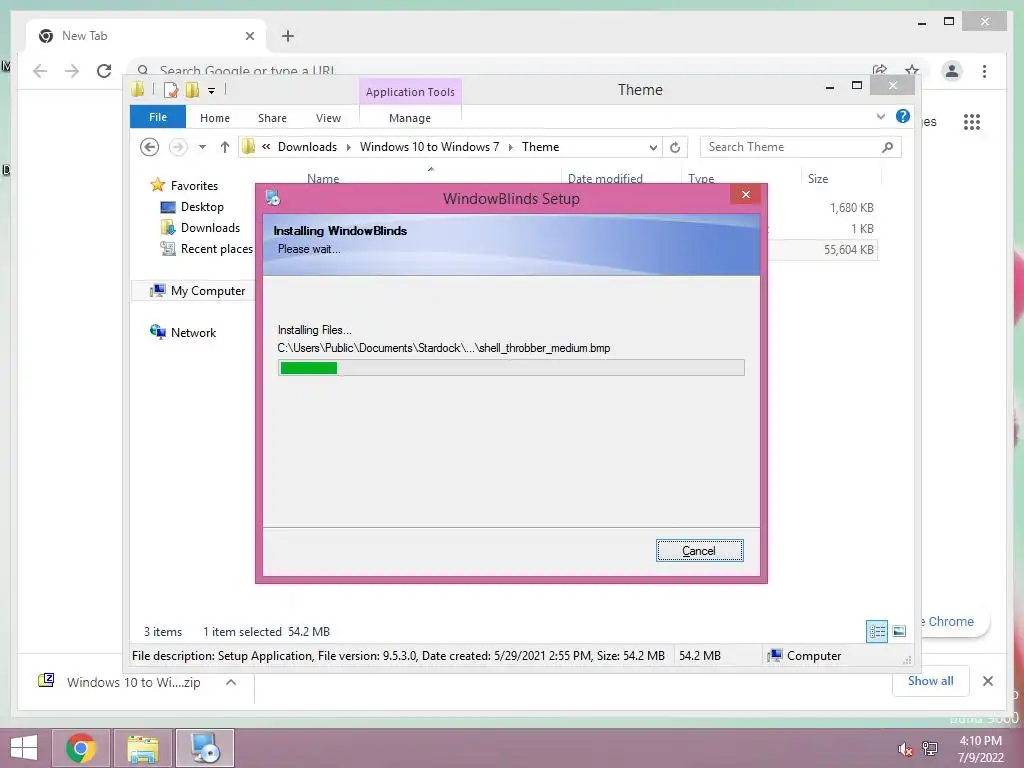
Task: Open the Google apps grid
Action: click(972, 121)
